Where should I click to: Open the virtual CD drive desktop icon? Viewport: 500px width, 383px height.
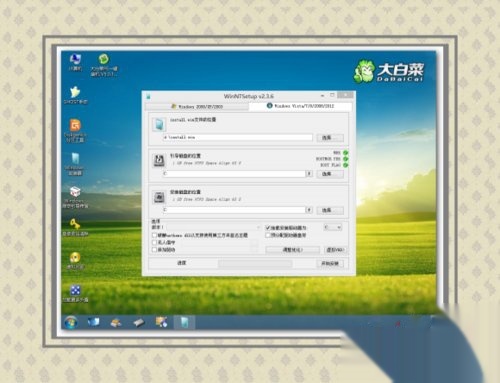click(x=75, y=260)
